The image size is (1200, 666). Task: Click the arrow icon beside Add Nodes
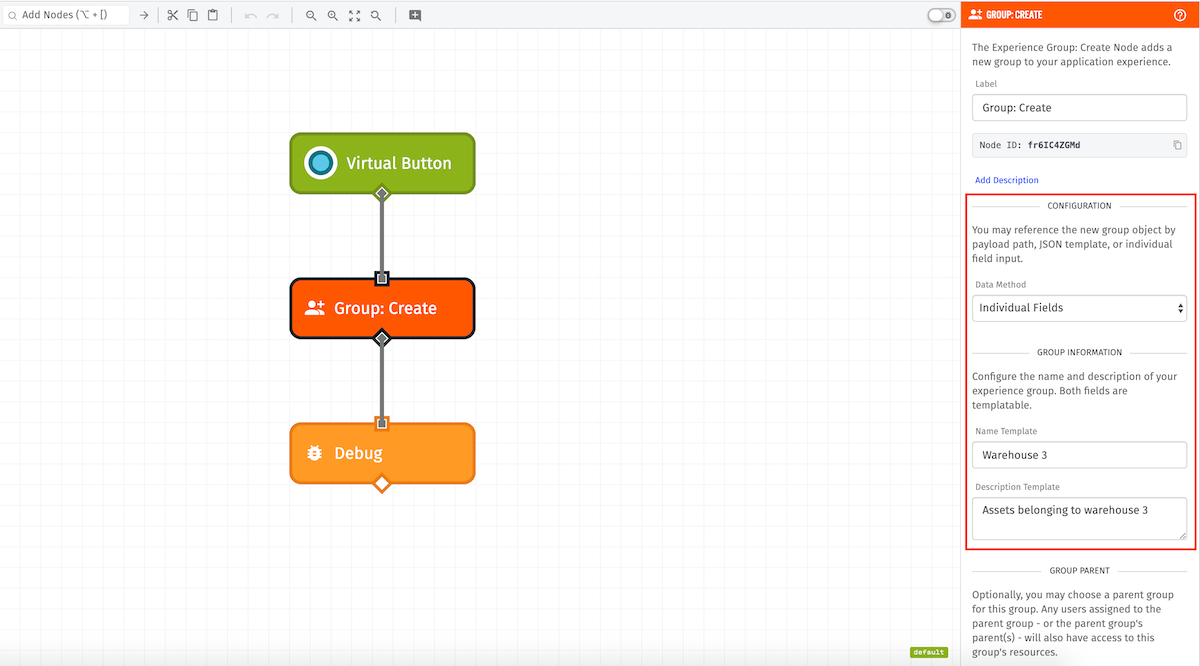point(144,15)
